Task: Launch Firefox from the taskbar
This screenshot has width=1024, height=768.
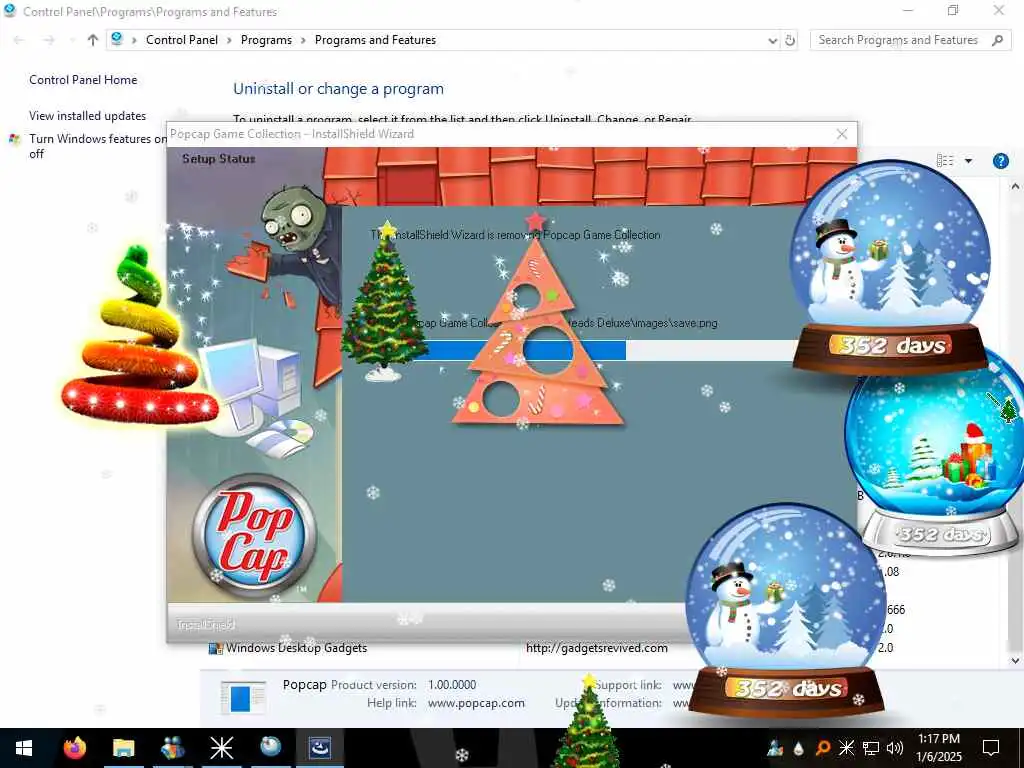Action: (x=75, y=747)
